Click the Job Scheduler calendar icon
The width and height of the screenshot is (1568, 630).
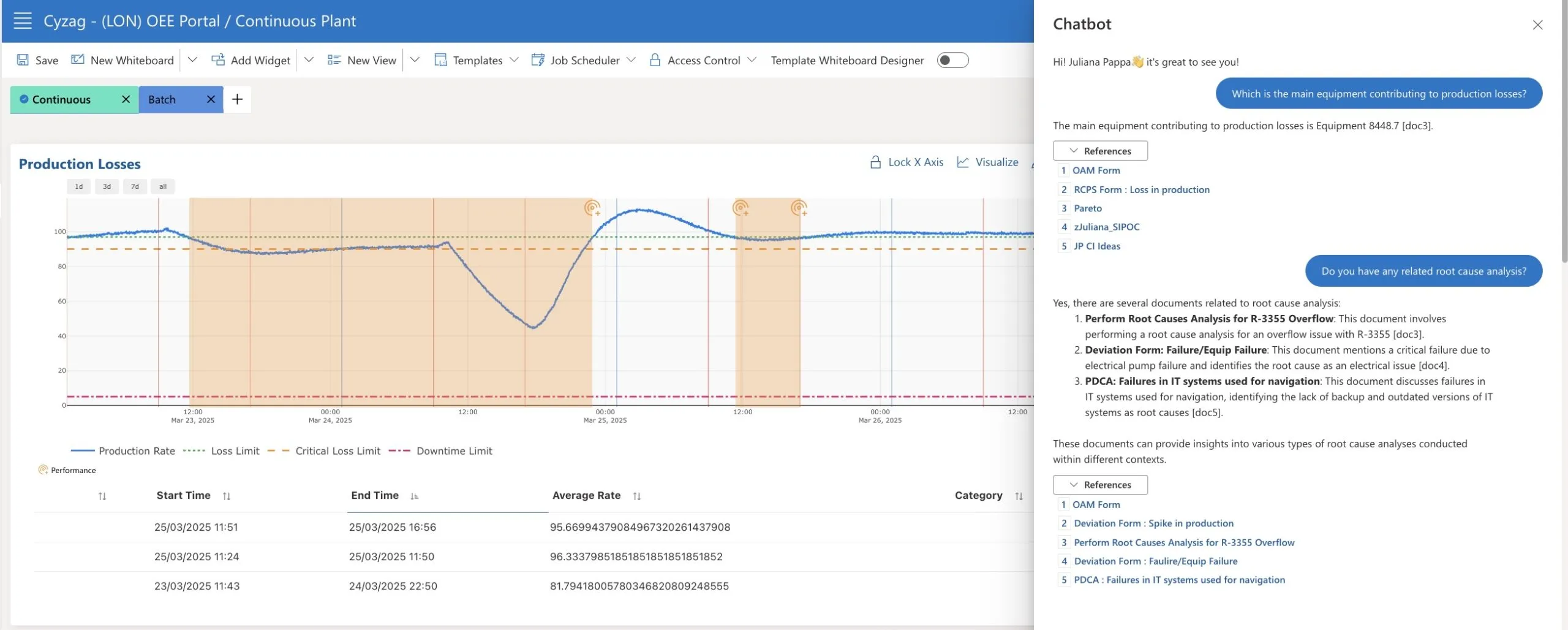(x=538, y=60)
